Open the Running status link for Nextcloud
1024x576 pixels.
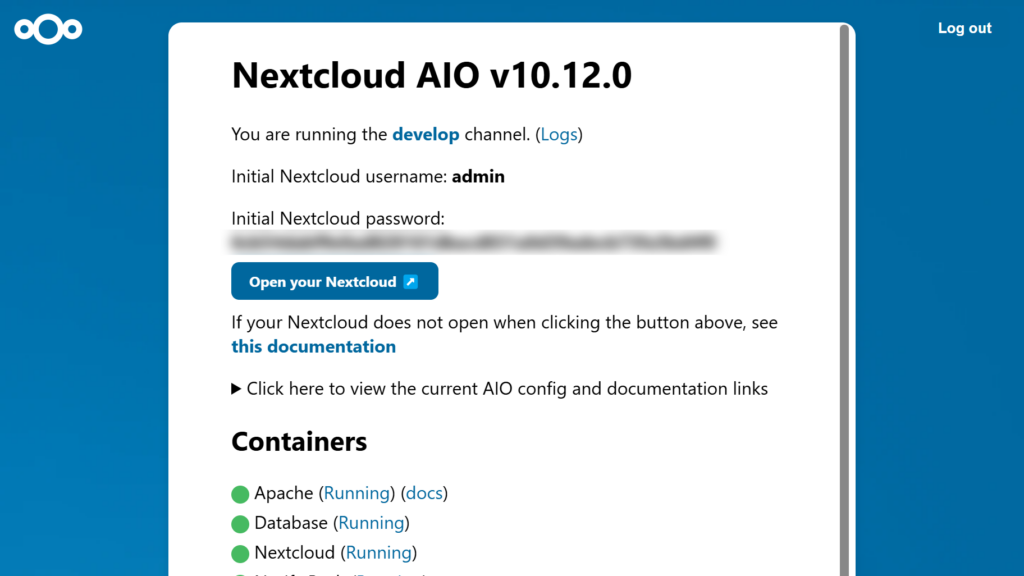coord(379,553)
